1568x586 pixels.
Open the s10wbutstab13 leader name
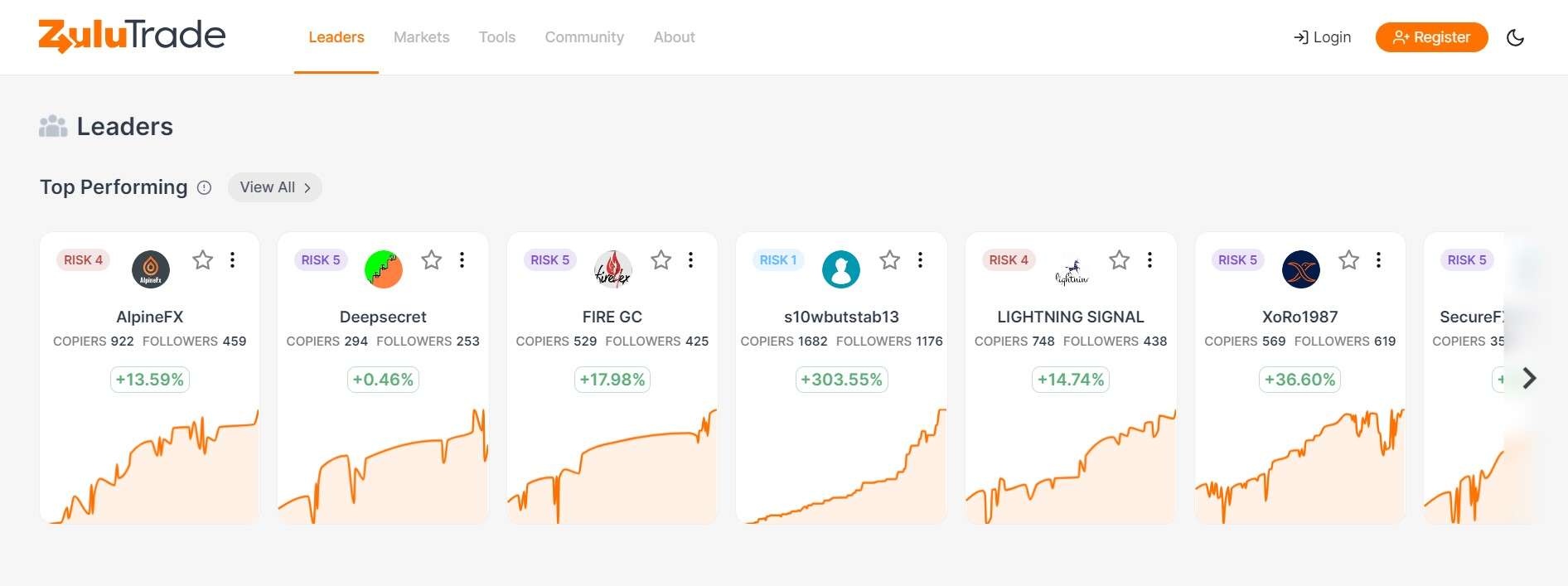click(x=841, y=317)
